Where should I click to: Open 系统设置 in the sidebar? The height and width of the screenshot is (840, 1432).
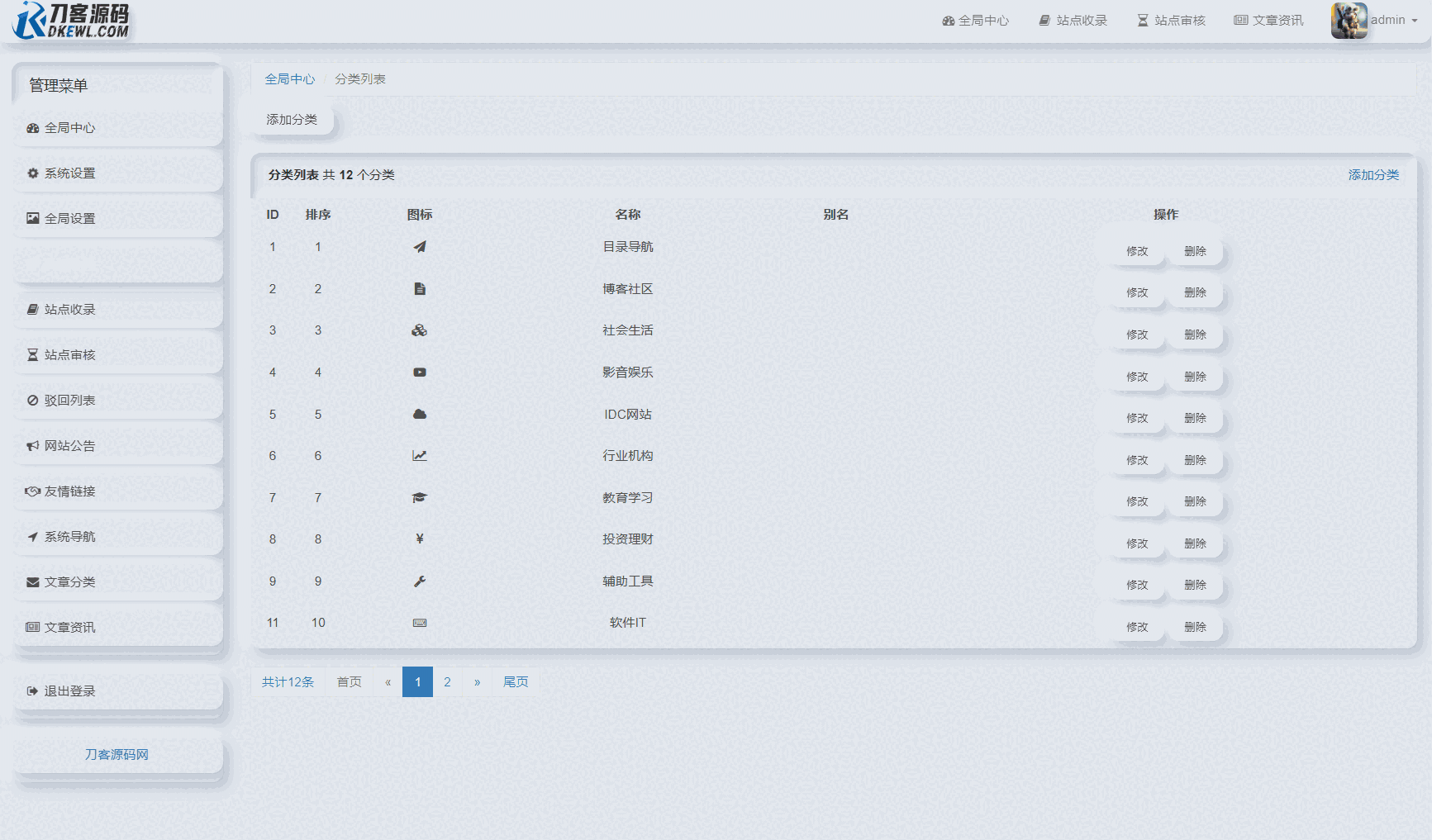click(x=118, y=173)
